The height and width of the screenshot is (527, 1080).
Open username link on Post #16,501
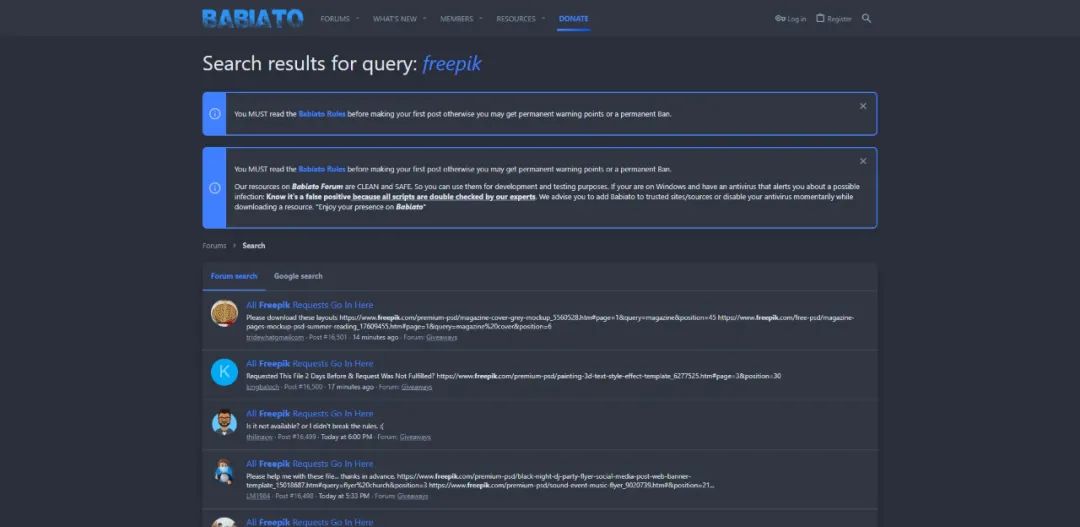275,338
